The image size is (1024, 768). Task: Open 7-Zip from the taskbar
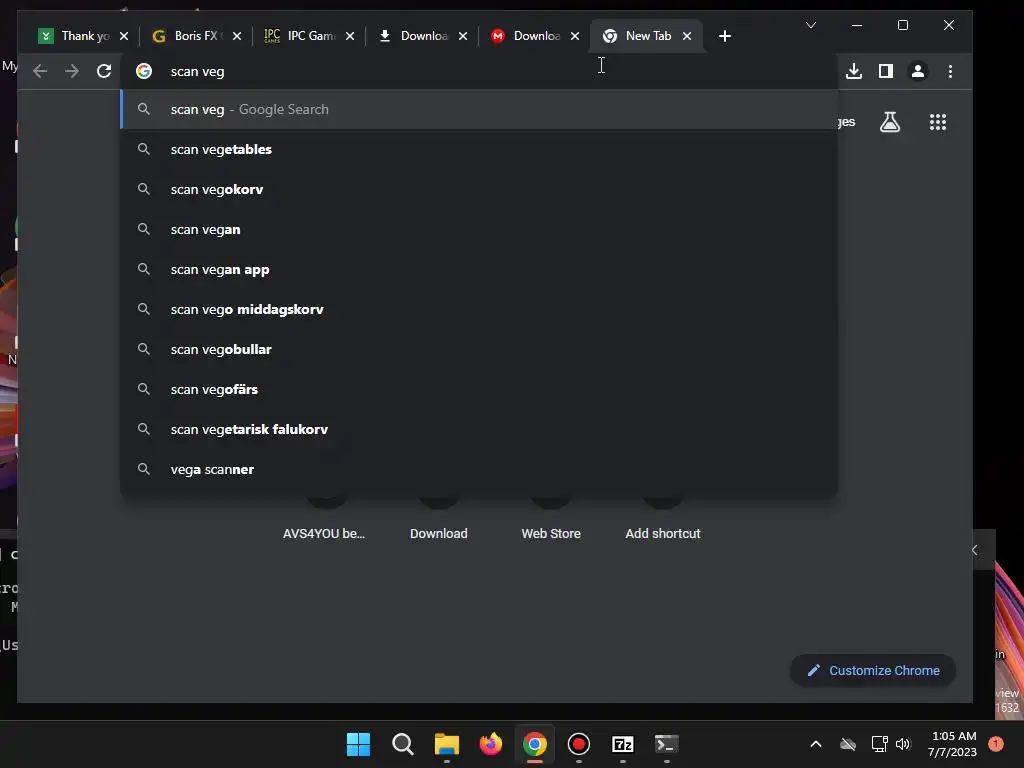(x=622, y=744)
